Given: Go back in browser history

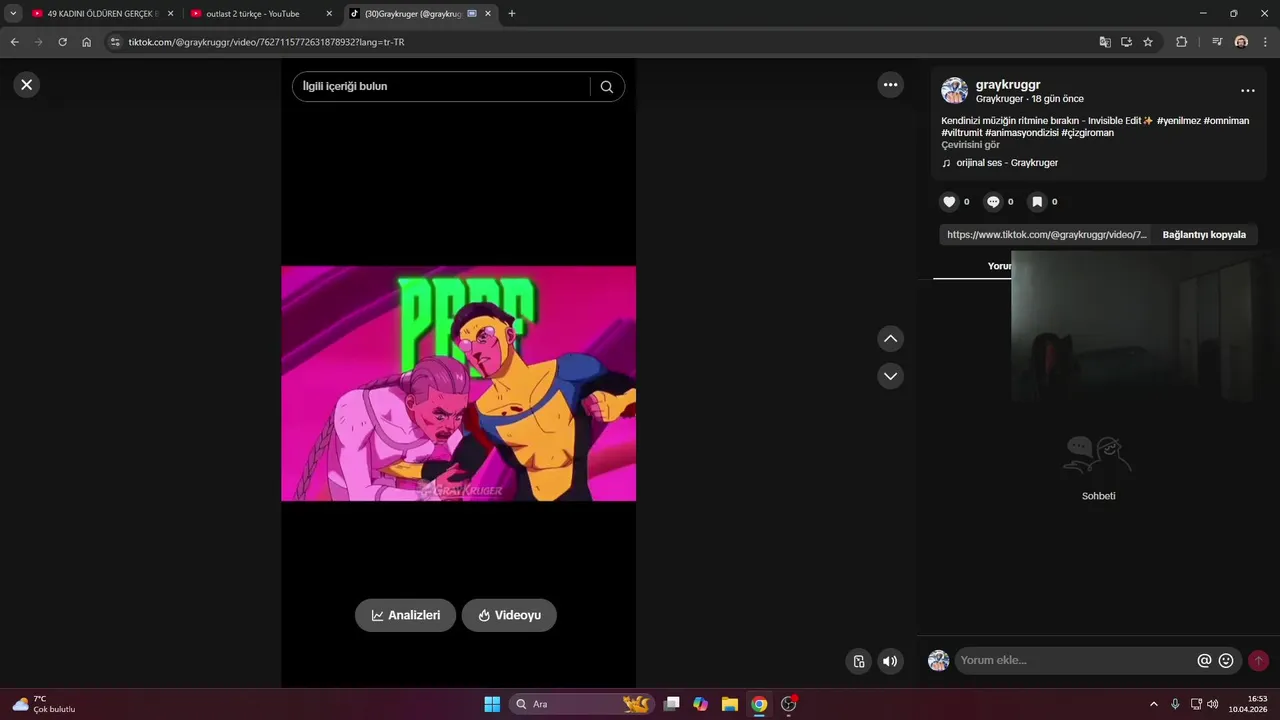Looking at the screenshot, I should [x=14, y=42].
